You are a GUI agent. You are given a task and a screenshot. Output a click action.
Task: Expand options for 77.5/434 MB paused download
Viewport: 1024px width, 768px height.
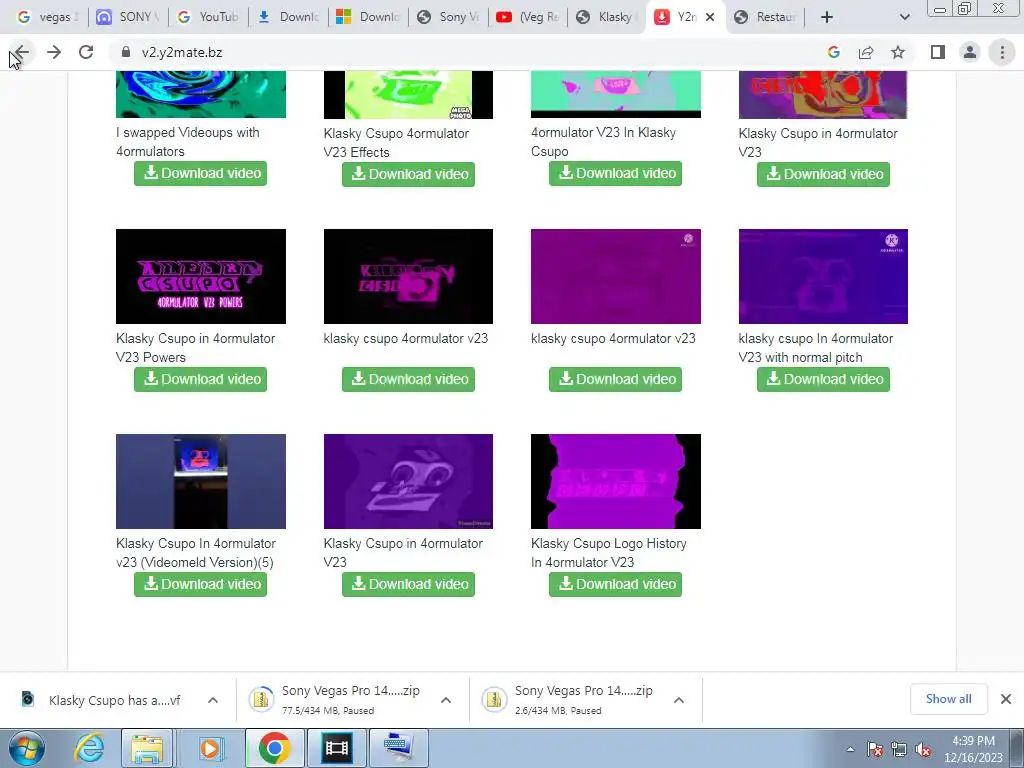coord(446,700)
